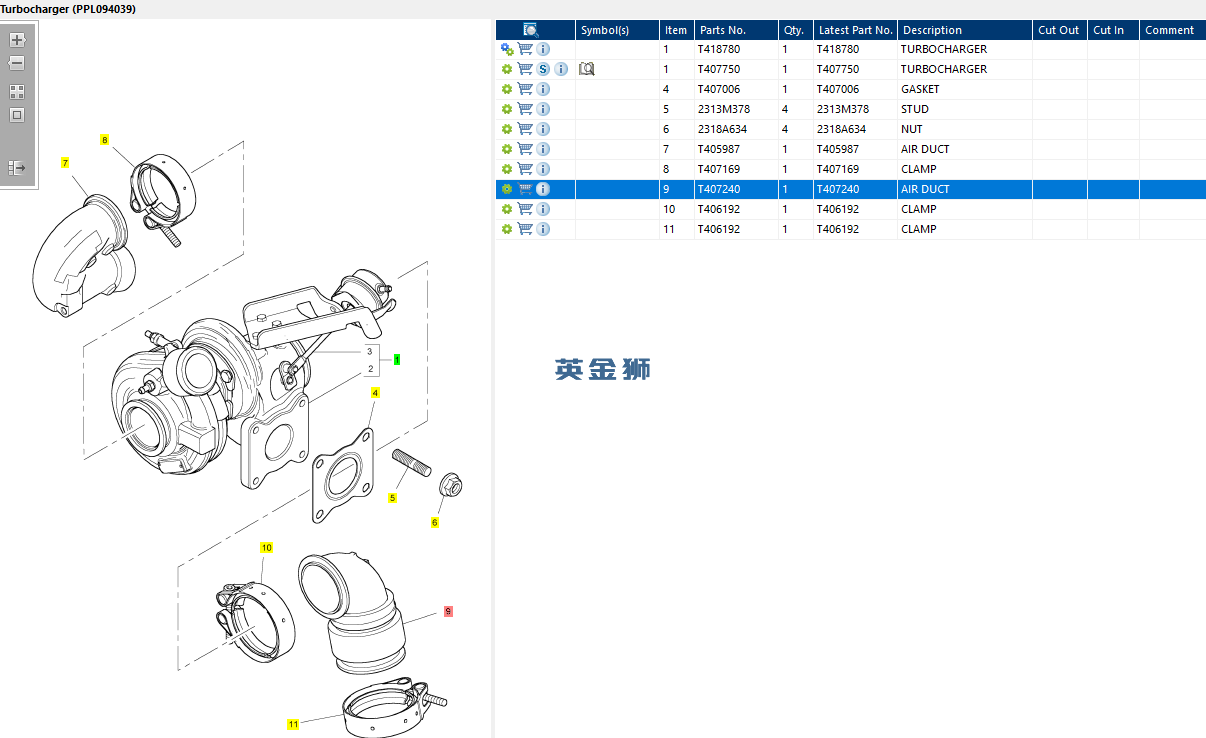Click the list-with-arrow export icon
The width and height of the screenshot is (1206, 738).
click(x=17, y=168)
